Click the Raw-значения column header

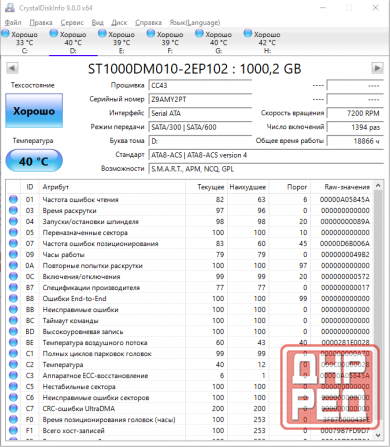coord(342,187)
